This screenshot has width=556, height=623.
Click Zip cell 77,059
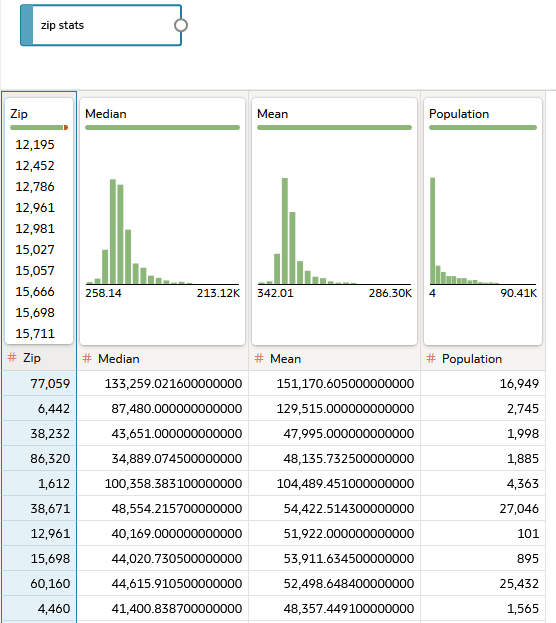39,383
